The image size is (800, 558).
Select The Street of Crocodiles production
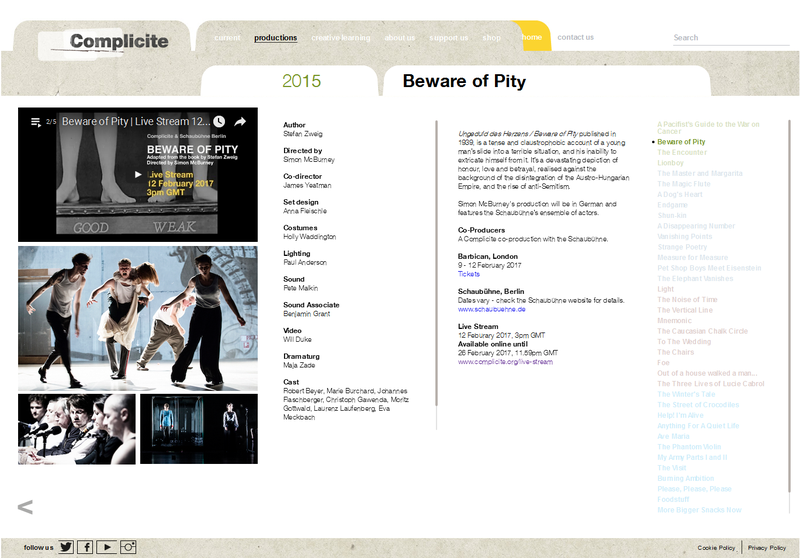pyautogui.click(x=698, y=405)
